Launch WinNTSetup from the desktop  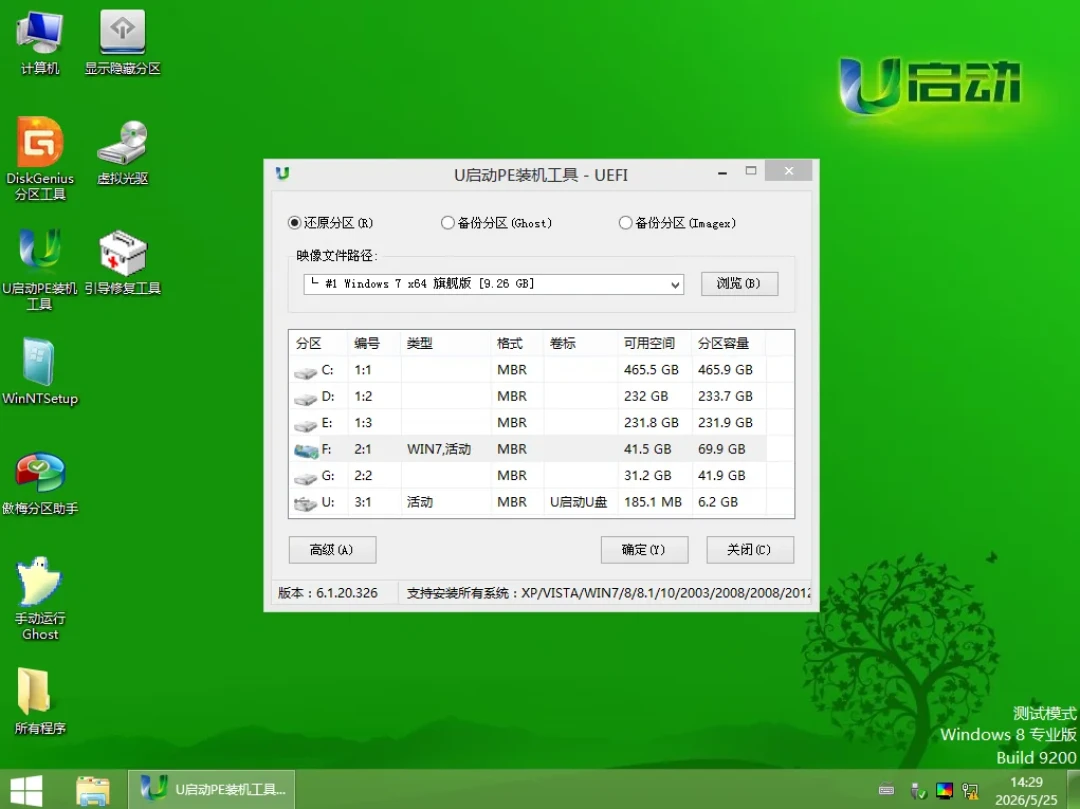click(x=40, y=372)
